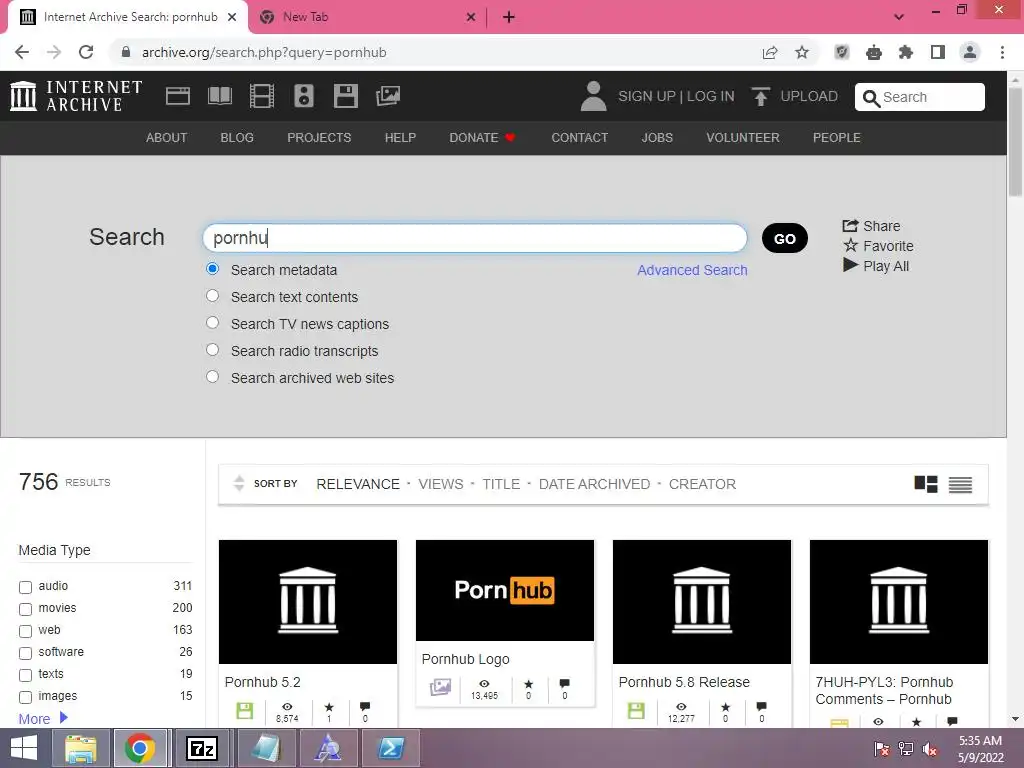
Task: Bookmark this page with star icon
Action: pyautogui.click(x=802, y=52)
